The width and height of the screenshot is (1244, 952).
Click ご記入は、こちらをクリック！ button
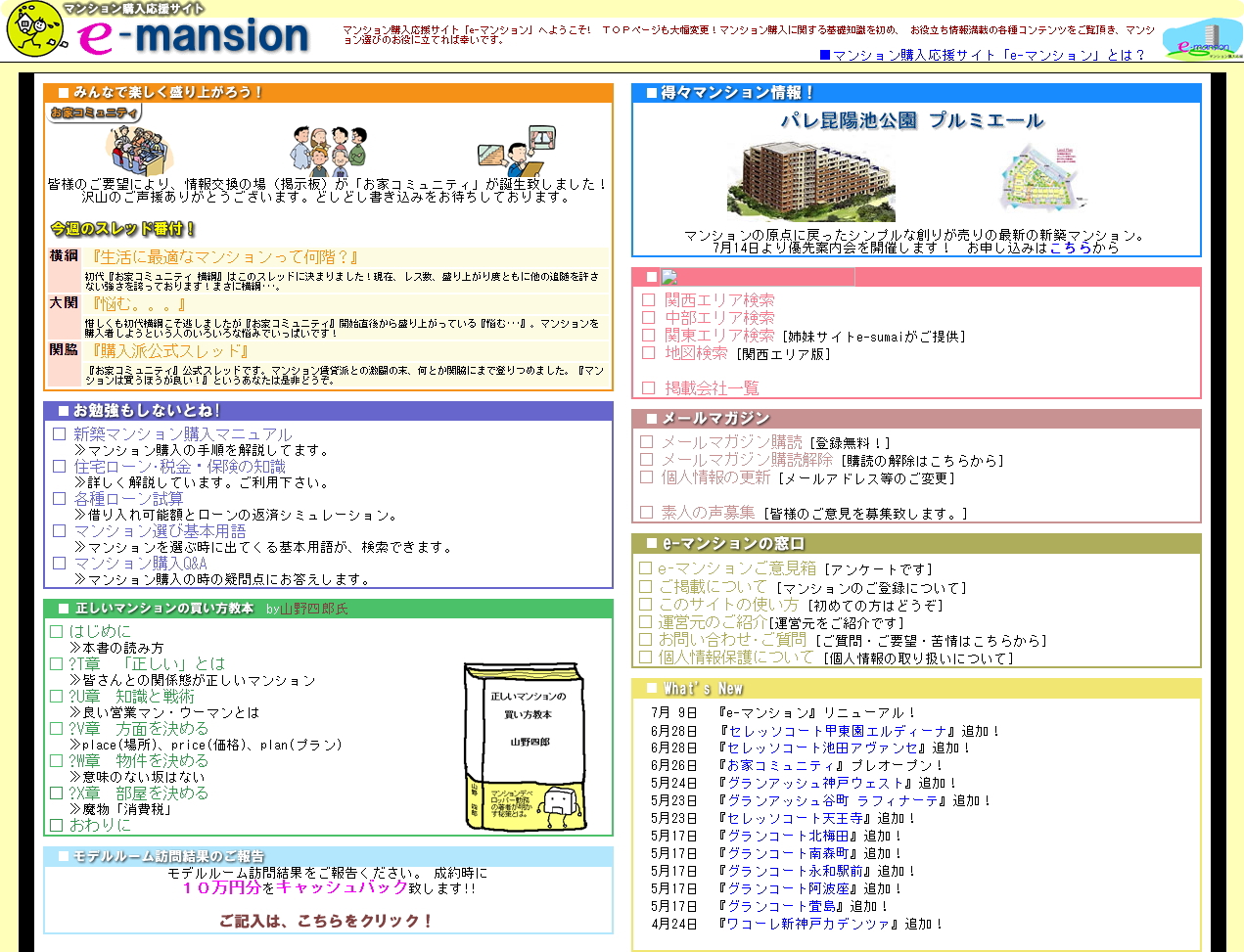(326, 921)
